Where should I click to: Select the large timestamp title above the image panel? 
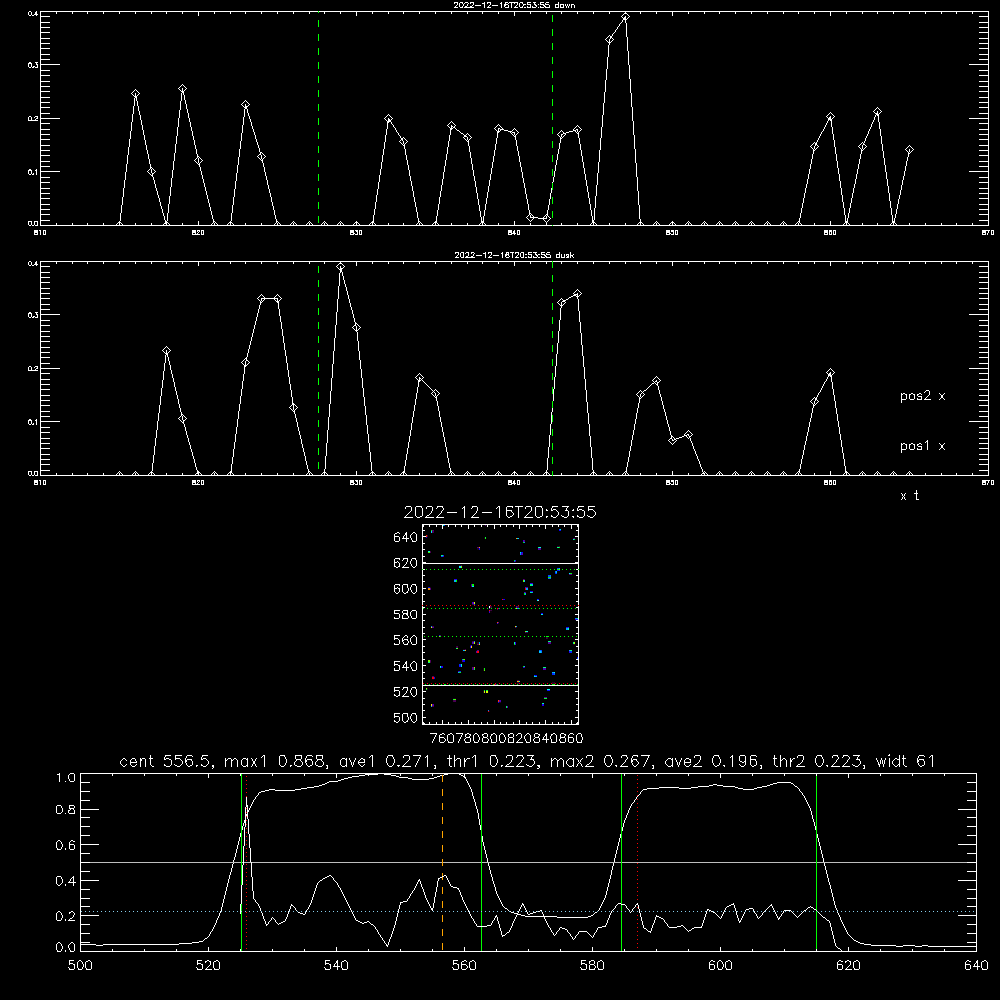click(x=500, y=512)
